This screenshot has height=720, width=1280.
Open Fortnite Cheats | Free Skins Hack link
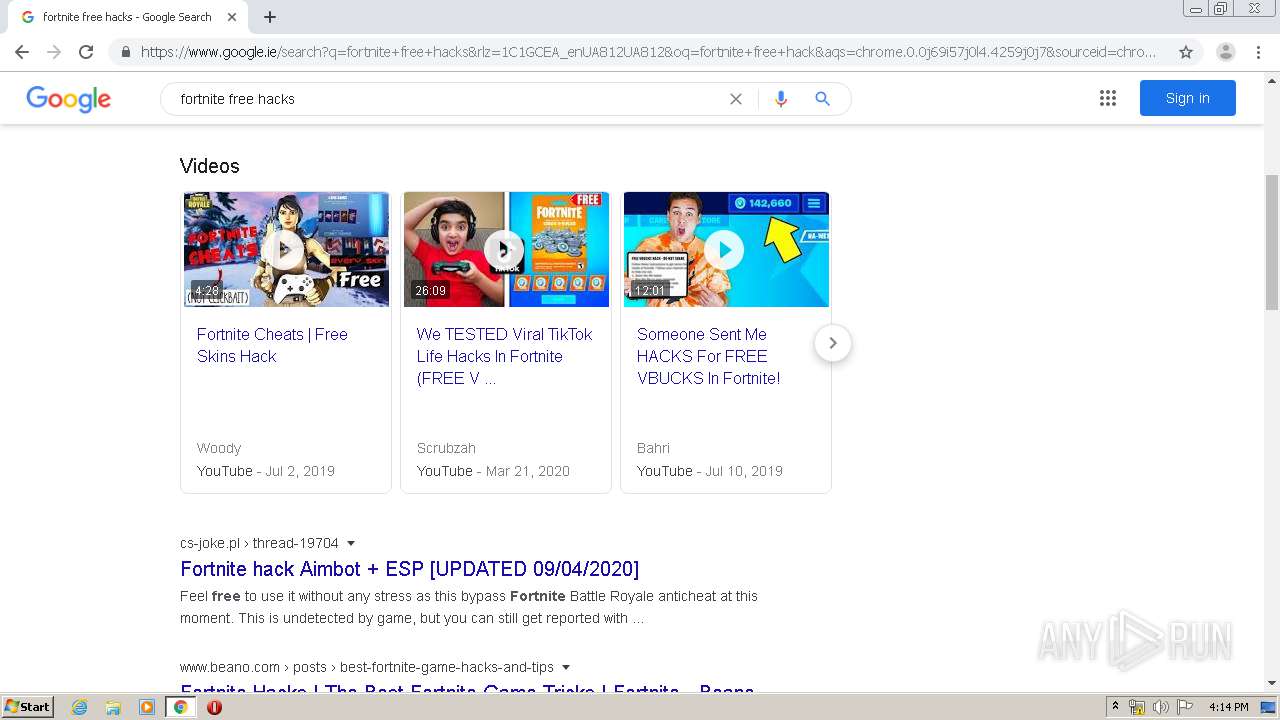tap(272, 345)
